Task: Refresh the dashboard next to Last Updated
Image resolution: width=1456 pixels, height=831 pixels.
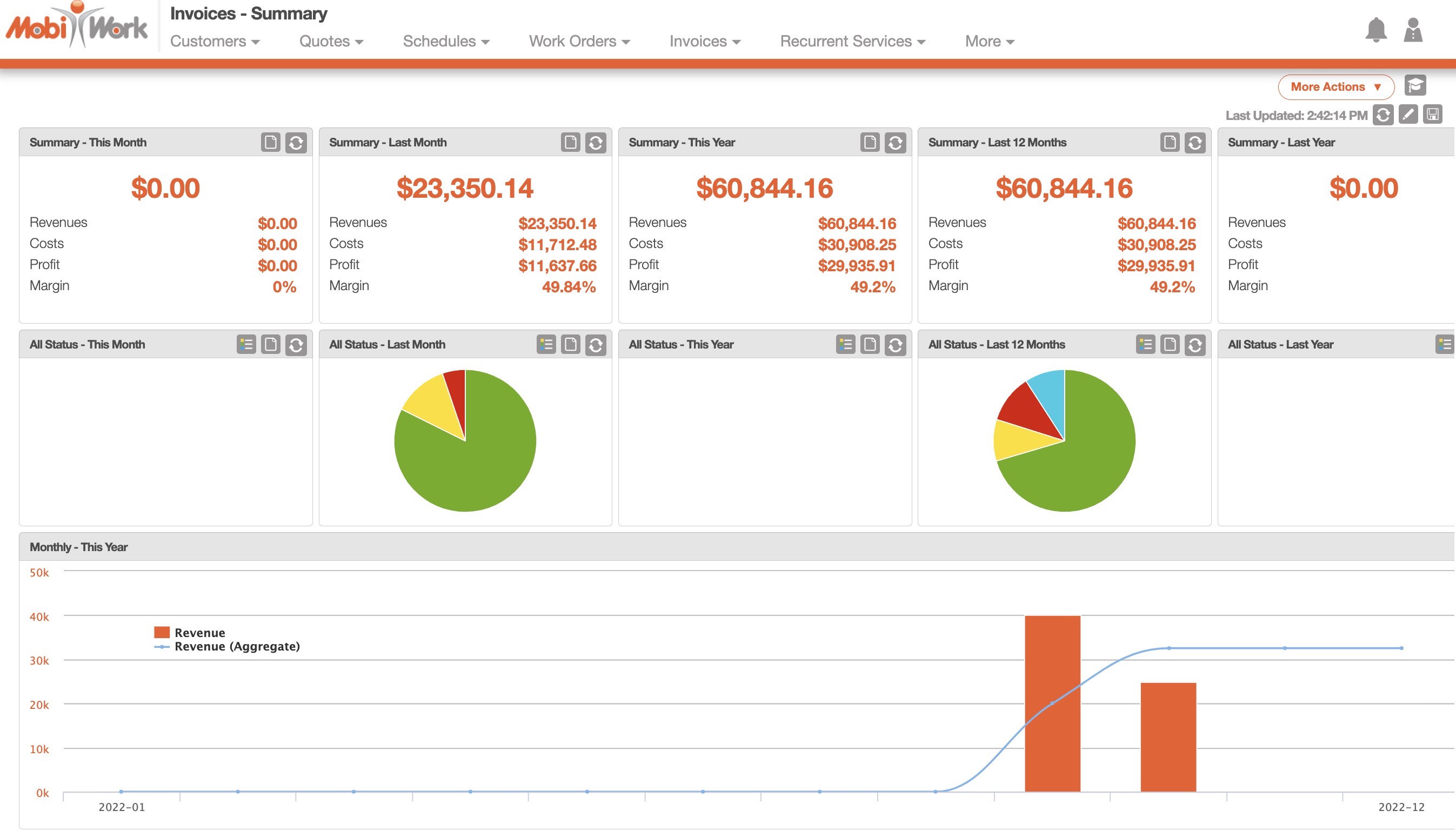Action: coord(1382,115)
